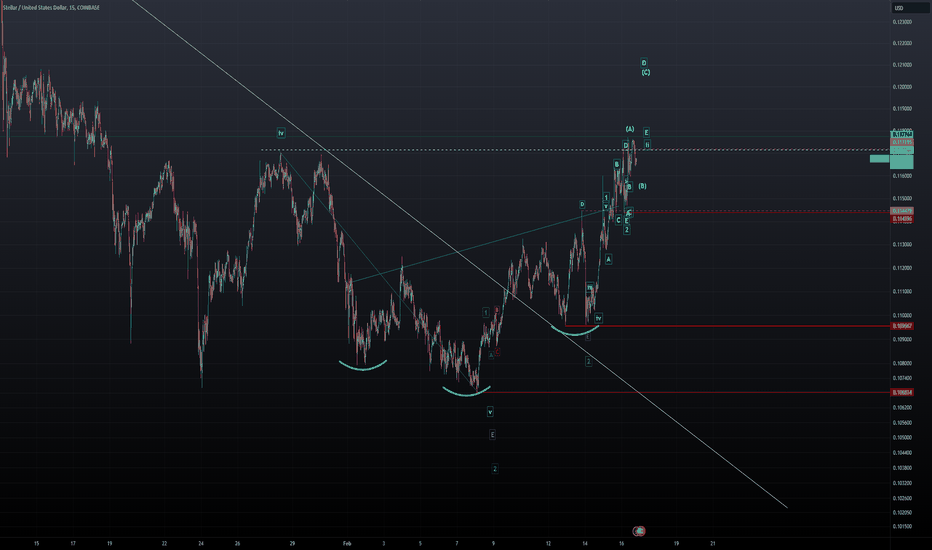Click the 24 date label on time axis

tap(201, 543)
